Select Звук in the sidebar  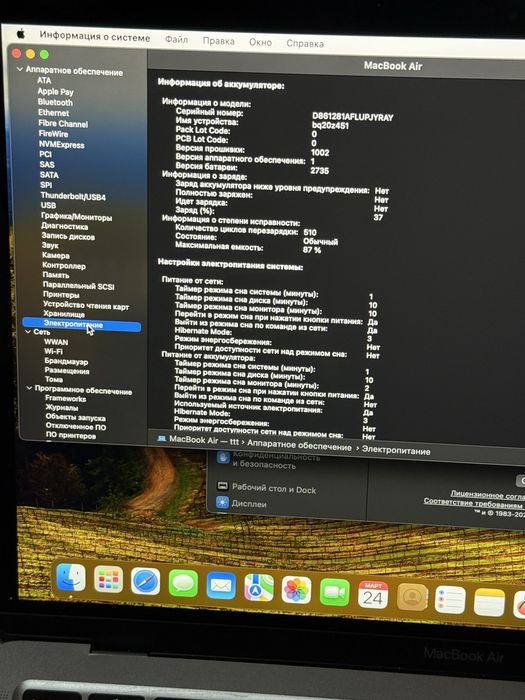pos(50,246)
